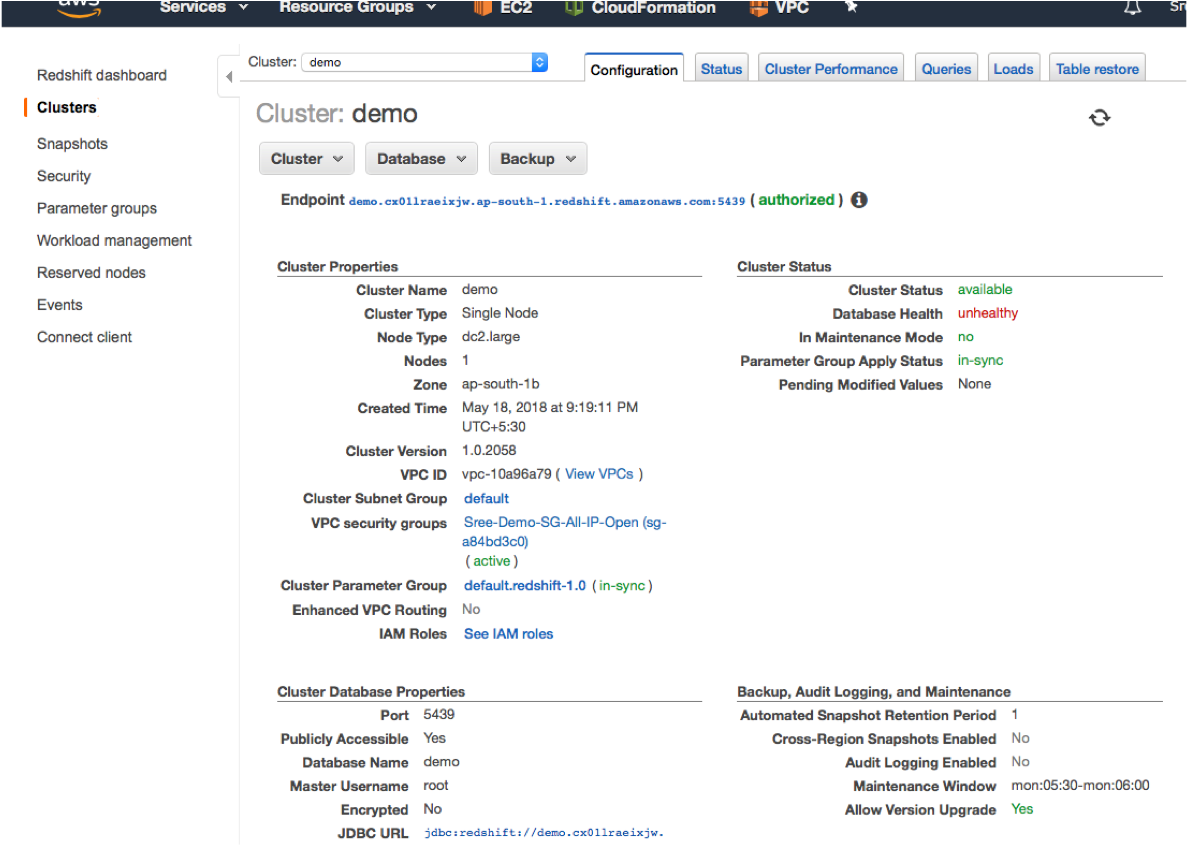The height and width of the screenshot is (846, 1188).
Task: Open the VPC service from the navigation bar
Action: tap(779, 9)
